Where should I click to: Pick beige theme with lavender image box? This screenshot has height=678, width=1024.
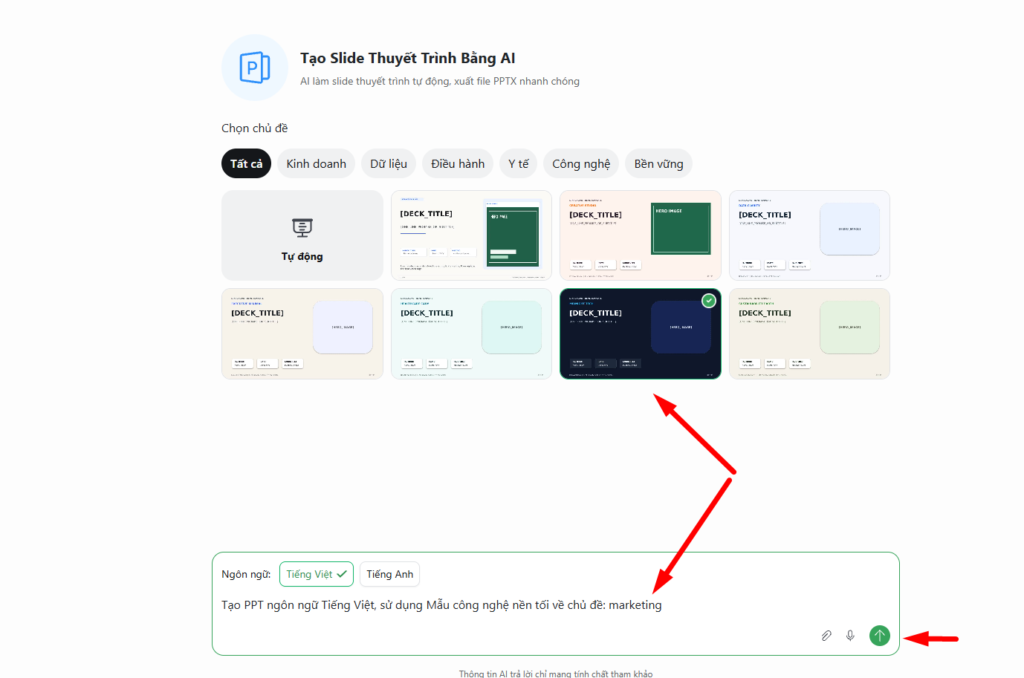[302, 334]
